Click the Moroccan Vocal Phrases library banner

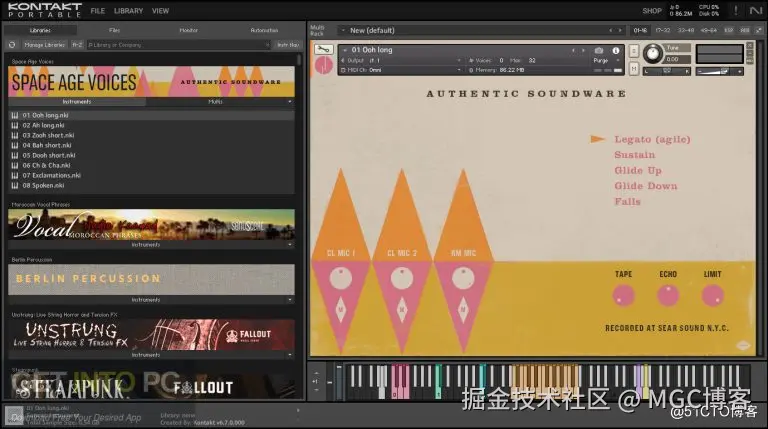pyautogui.click(x=151, y=225)
